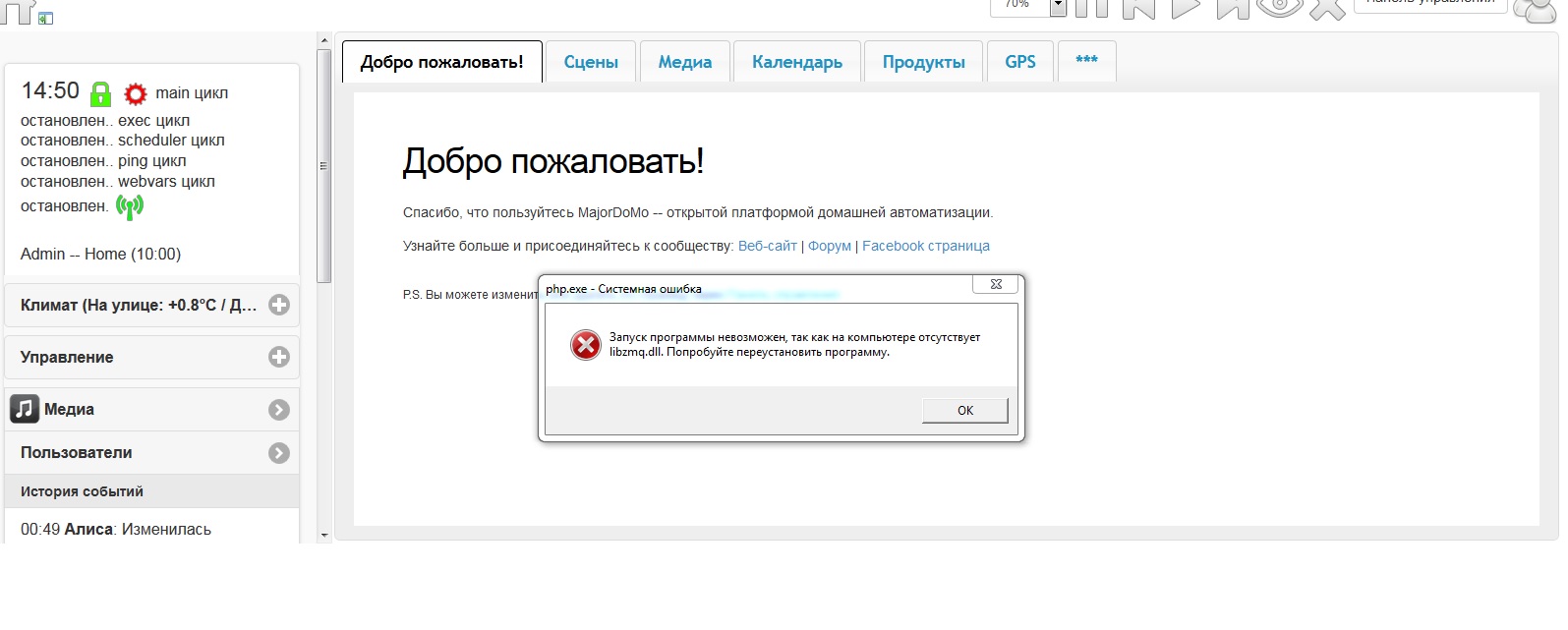Open the Веб-сайт link
The width and height of the screenshot is (1568, 630).
click(768, 246)
